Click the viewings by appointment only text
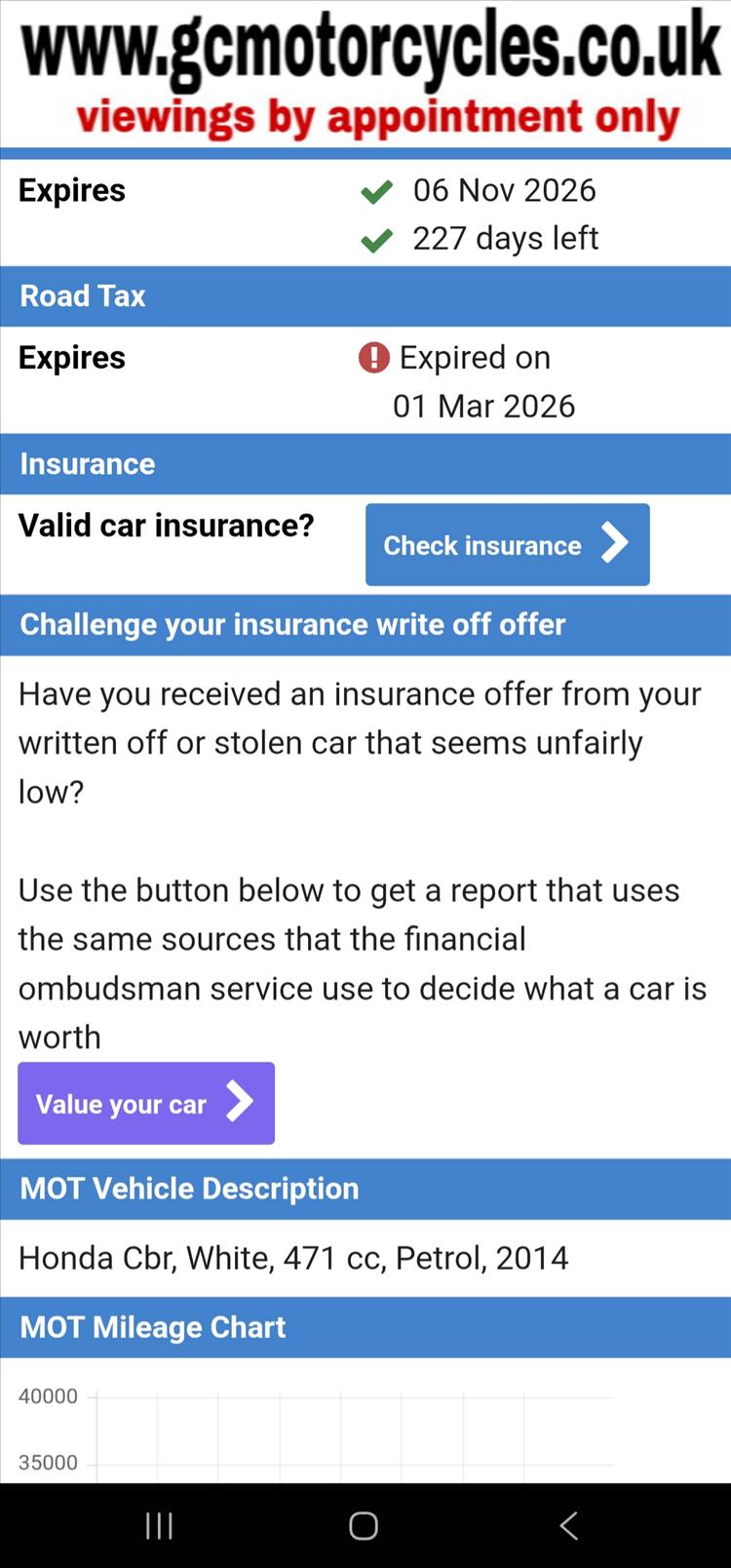The width and height of the screenshot is (731, 1568). point(378,119)
